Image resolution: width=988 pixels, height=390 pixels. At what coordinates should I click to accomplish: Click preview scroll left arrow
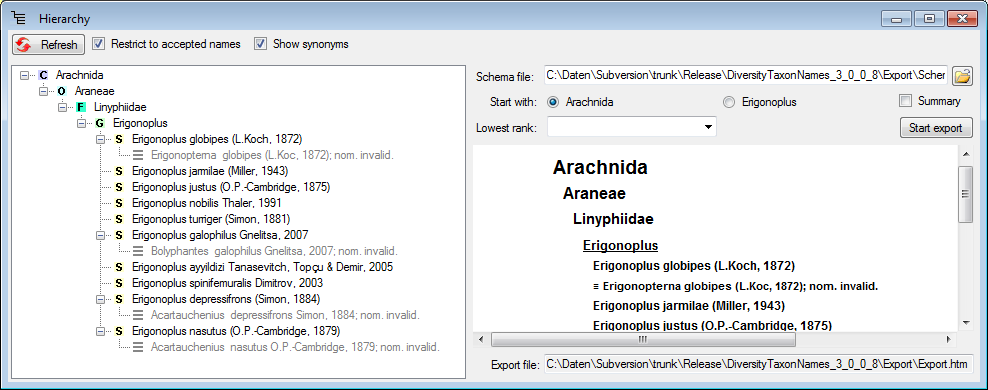[x=482, y=340]
